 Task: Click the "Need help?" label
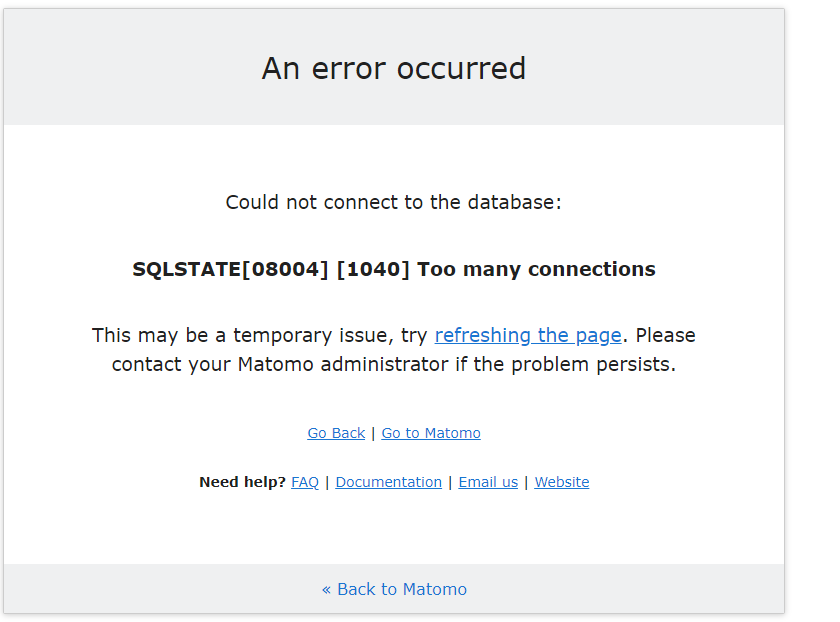tap(242, 482)
